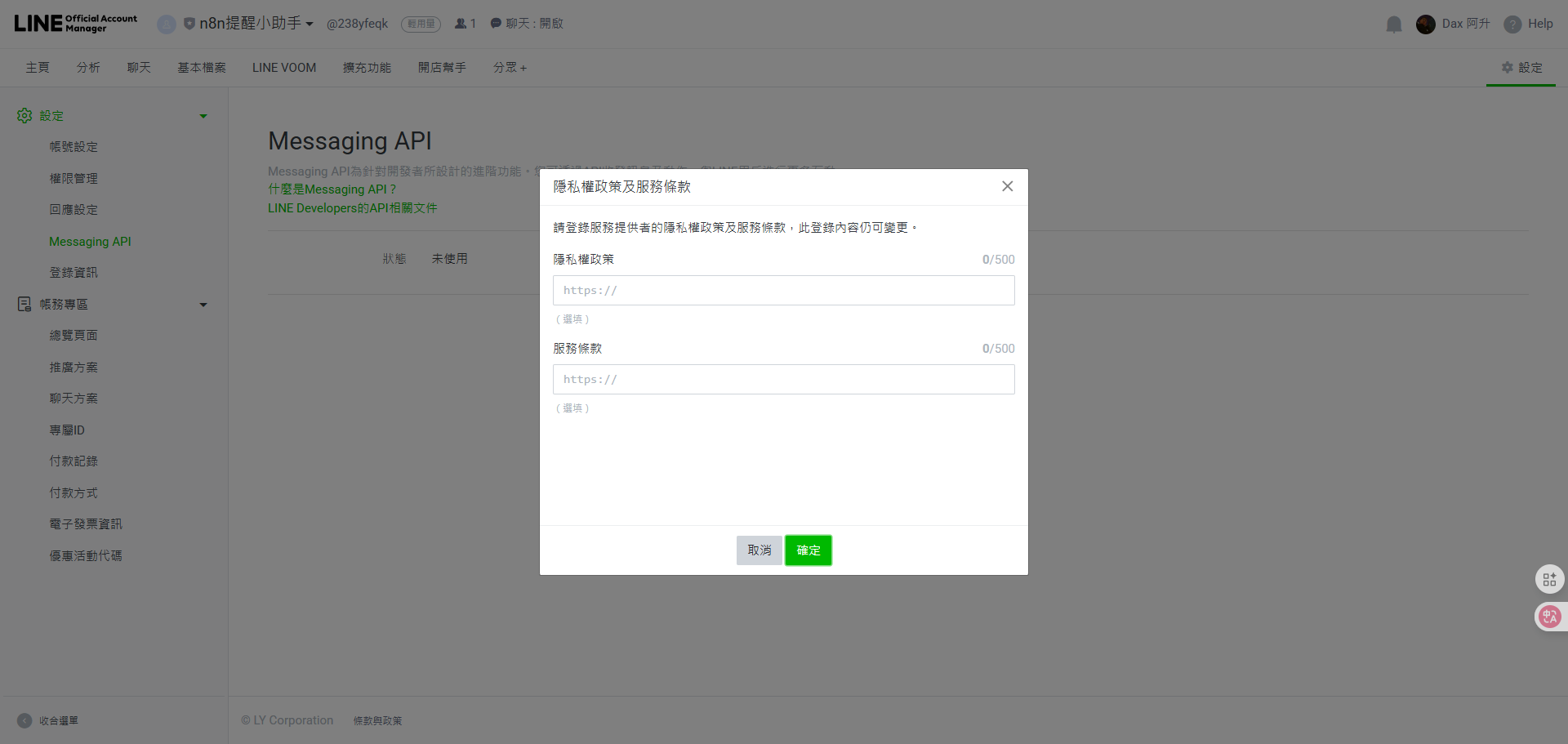
Task: Switch to the 分析 tab
Action: click(88, 68)
